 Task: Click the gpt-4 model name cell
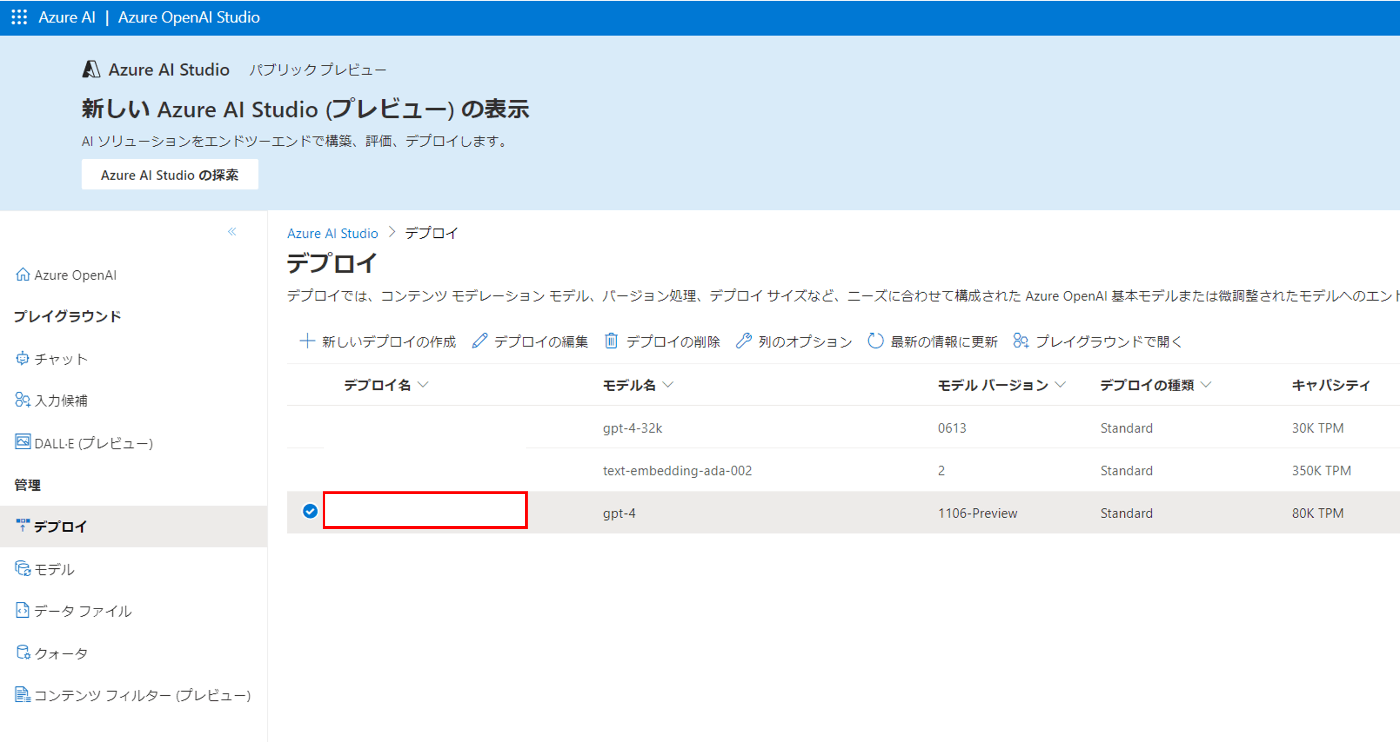[x=619, y=513]
